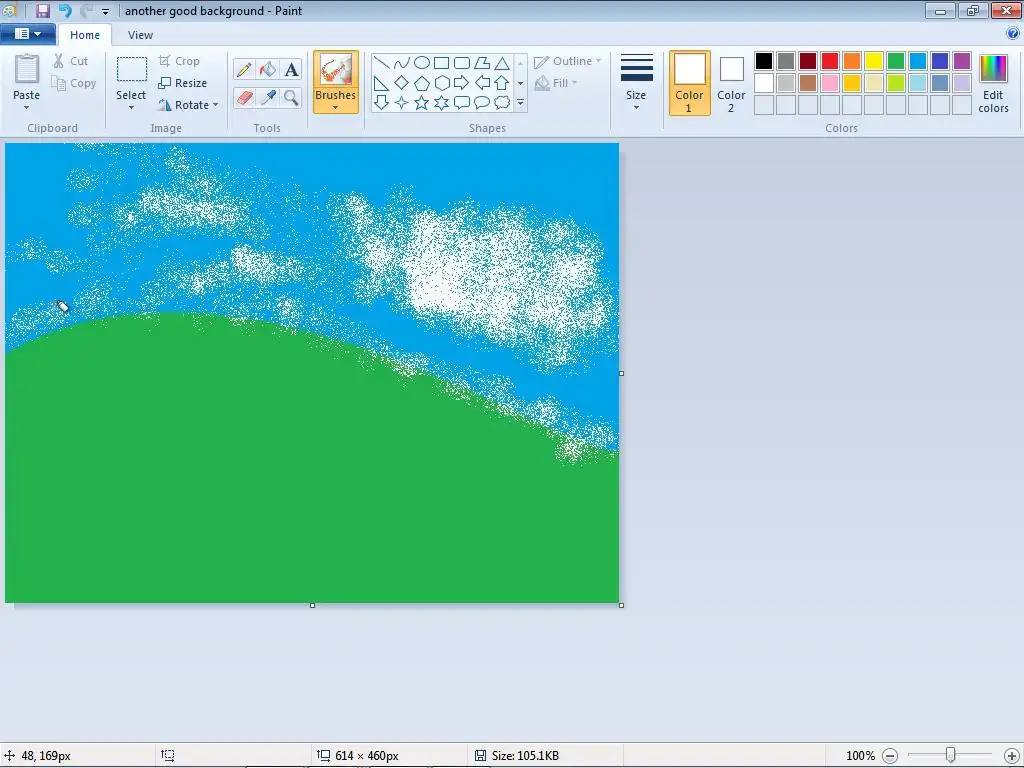This screenshot has width=1024, height=768.
Task: Click the Resize button
Action: point(183,83)
